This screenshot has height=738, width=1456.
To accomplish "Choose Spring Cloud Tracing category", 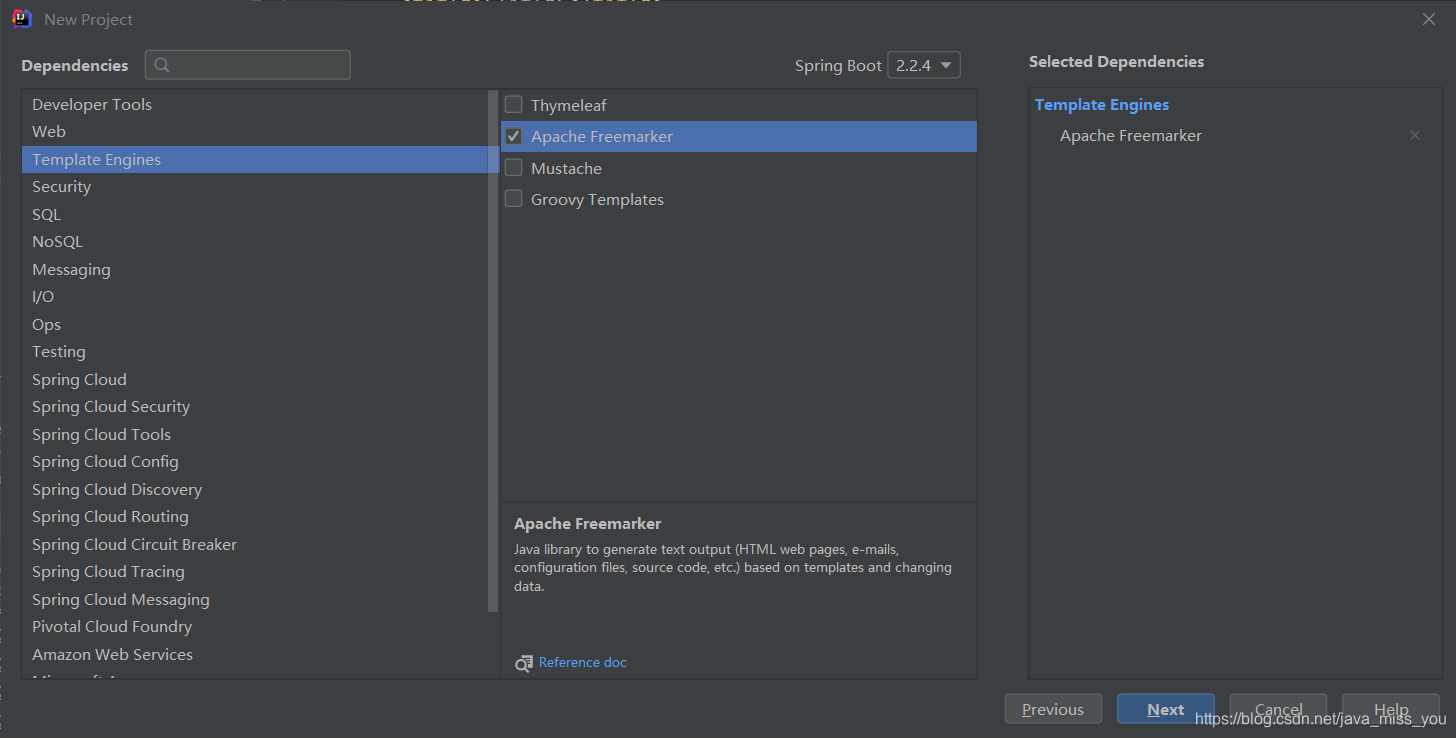I will point(254,572).
